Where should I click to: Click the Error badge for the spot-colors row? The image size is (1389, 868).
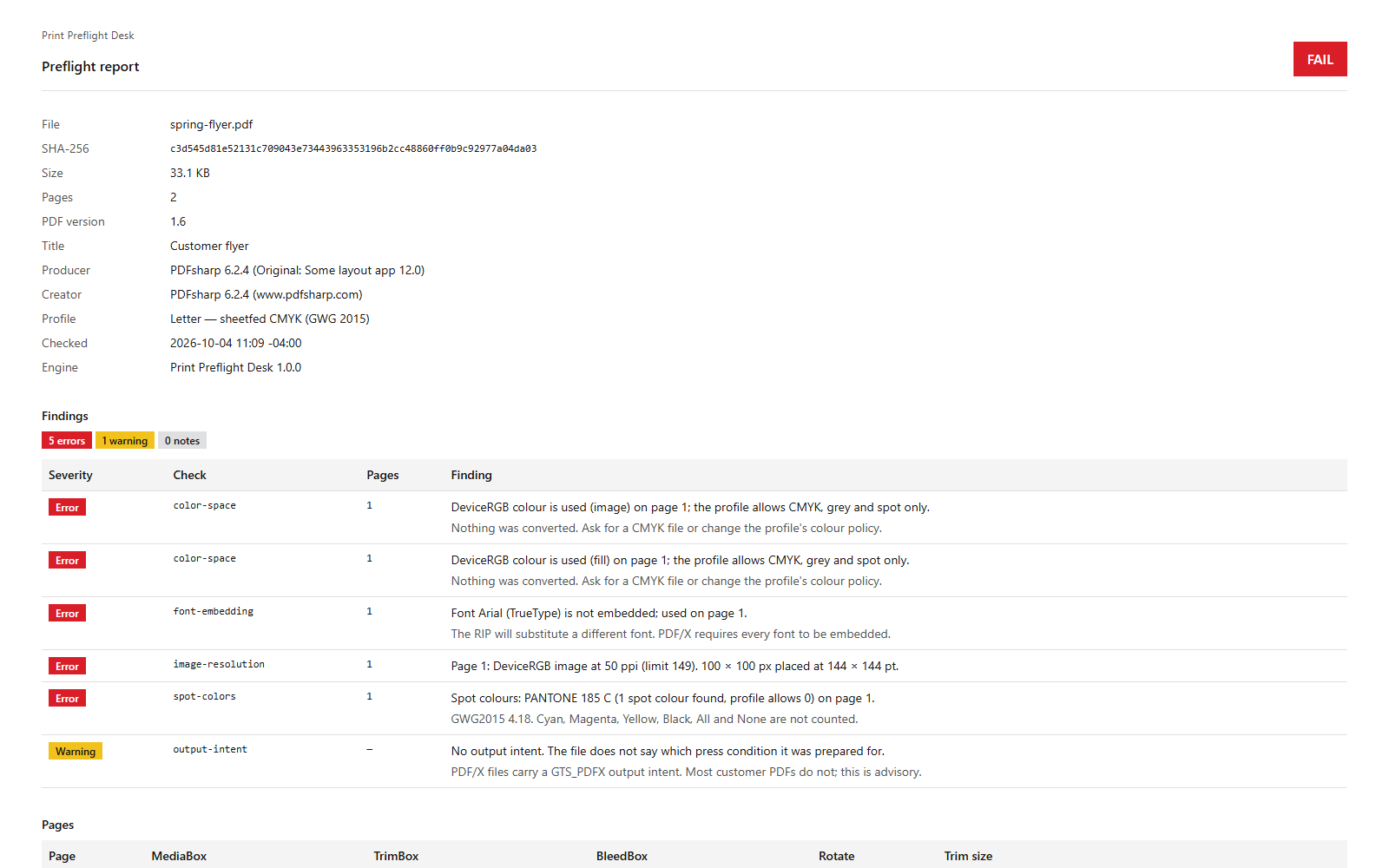pyautogui.click(x=67, y=699)
